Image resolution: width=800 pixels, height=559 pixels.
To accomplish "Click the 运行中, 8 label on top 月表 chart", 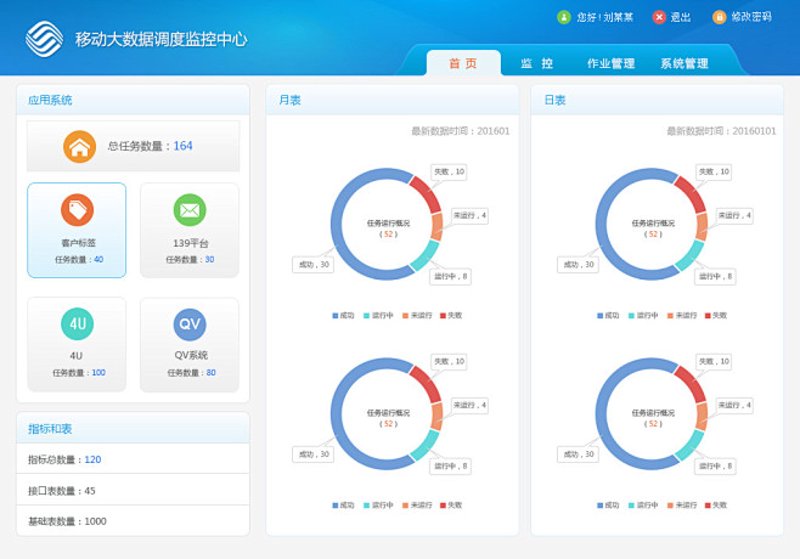I will pyautogui.click(x=451, y=276).
